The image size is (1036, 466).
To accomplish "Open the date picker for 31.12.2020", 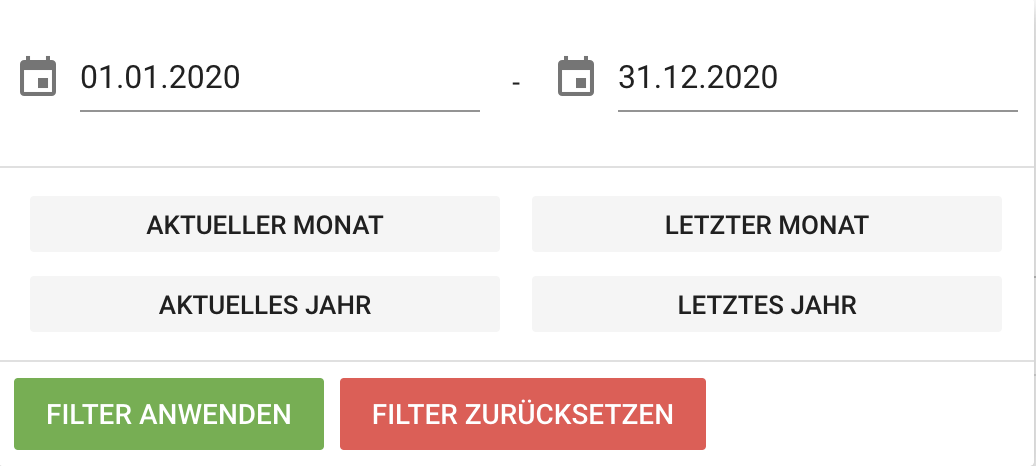I will 575,78.
